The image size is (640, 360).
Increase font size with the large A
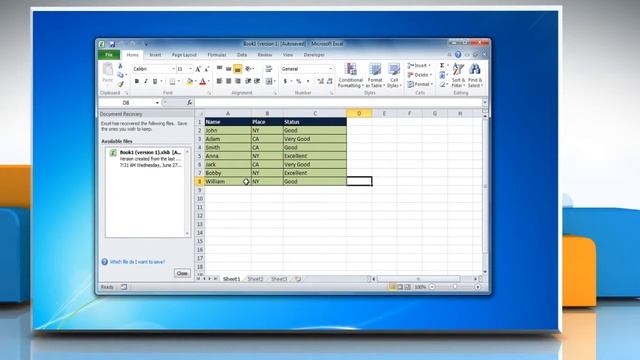pos(198,69)
